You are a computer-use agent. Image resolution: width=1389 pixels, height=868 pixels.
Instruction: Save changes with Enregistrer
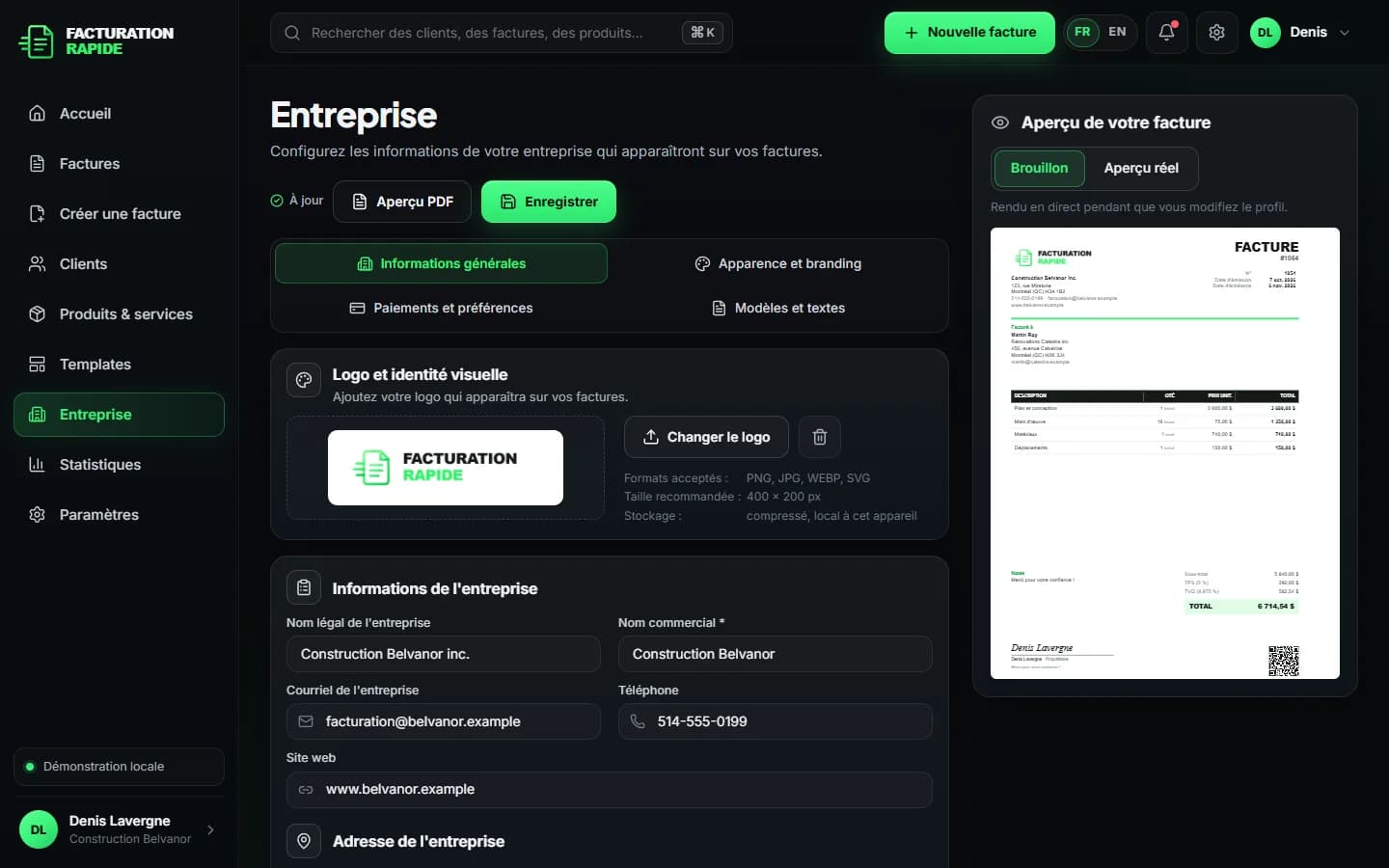click(549, 202)
